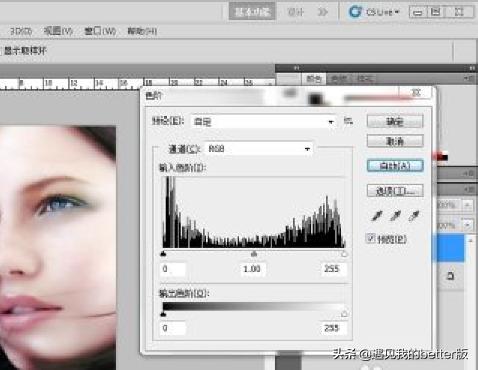The width and height of the screenshot is (478, 370).
Task: Click the input shadow field showing 0
Action: (x=173, y=269)
